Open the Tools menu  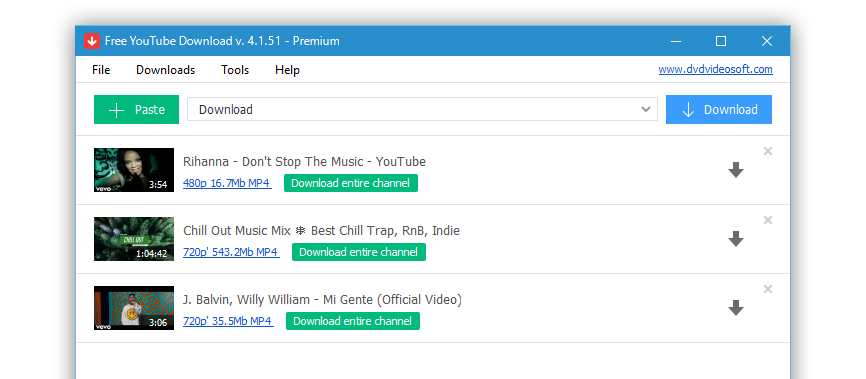(235, 70)
